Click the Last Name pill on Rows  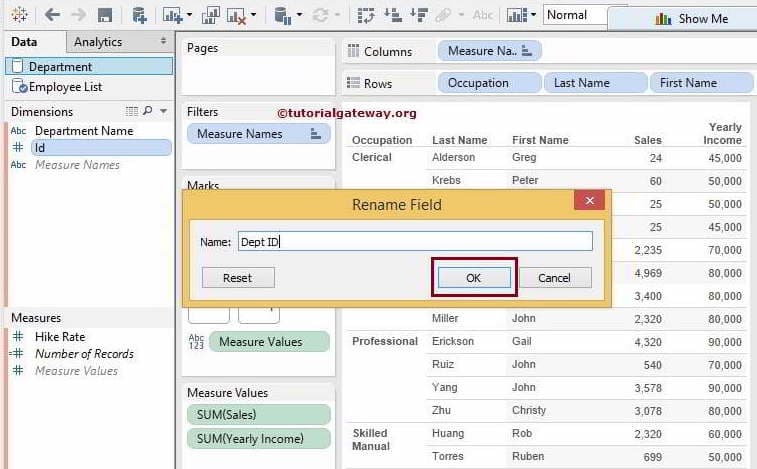(595, 83)
